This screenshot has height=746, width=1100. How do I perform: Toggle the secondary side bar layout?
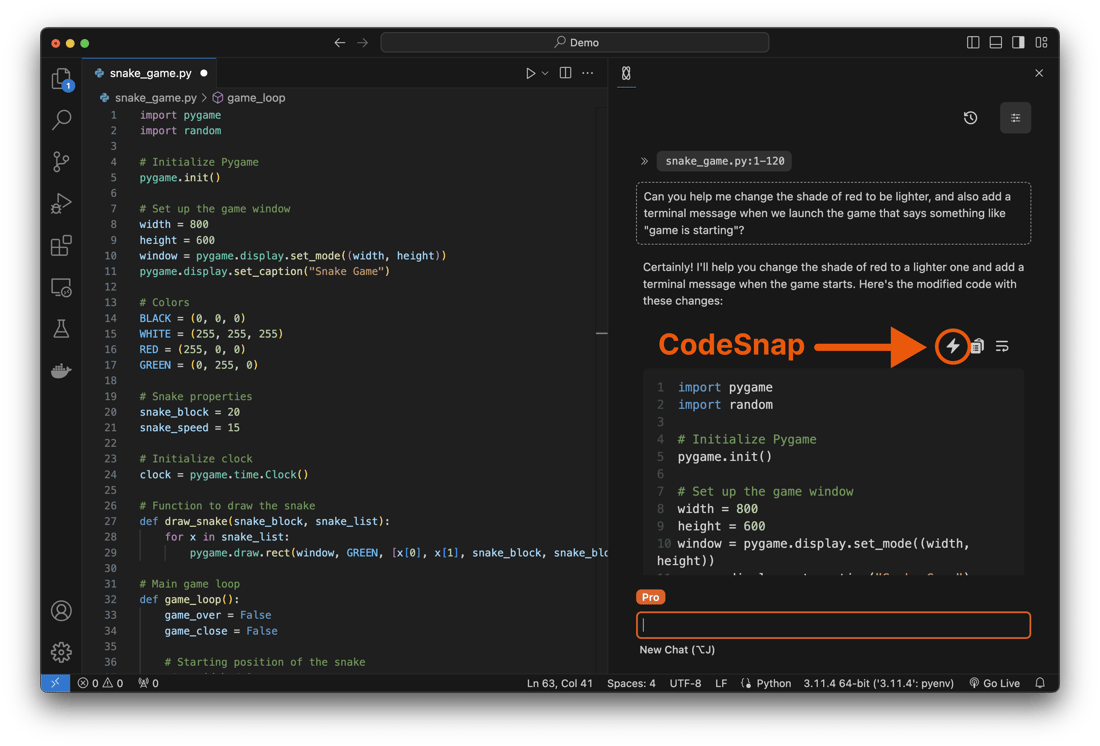click(1018, 43)
